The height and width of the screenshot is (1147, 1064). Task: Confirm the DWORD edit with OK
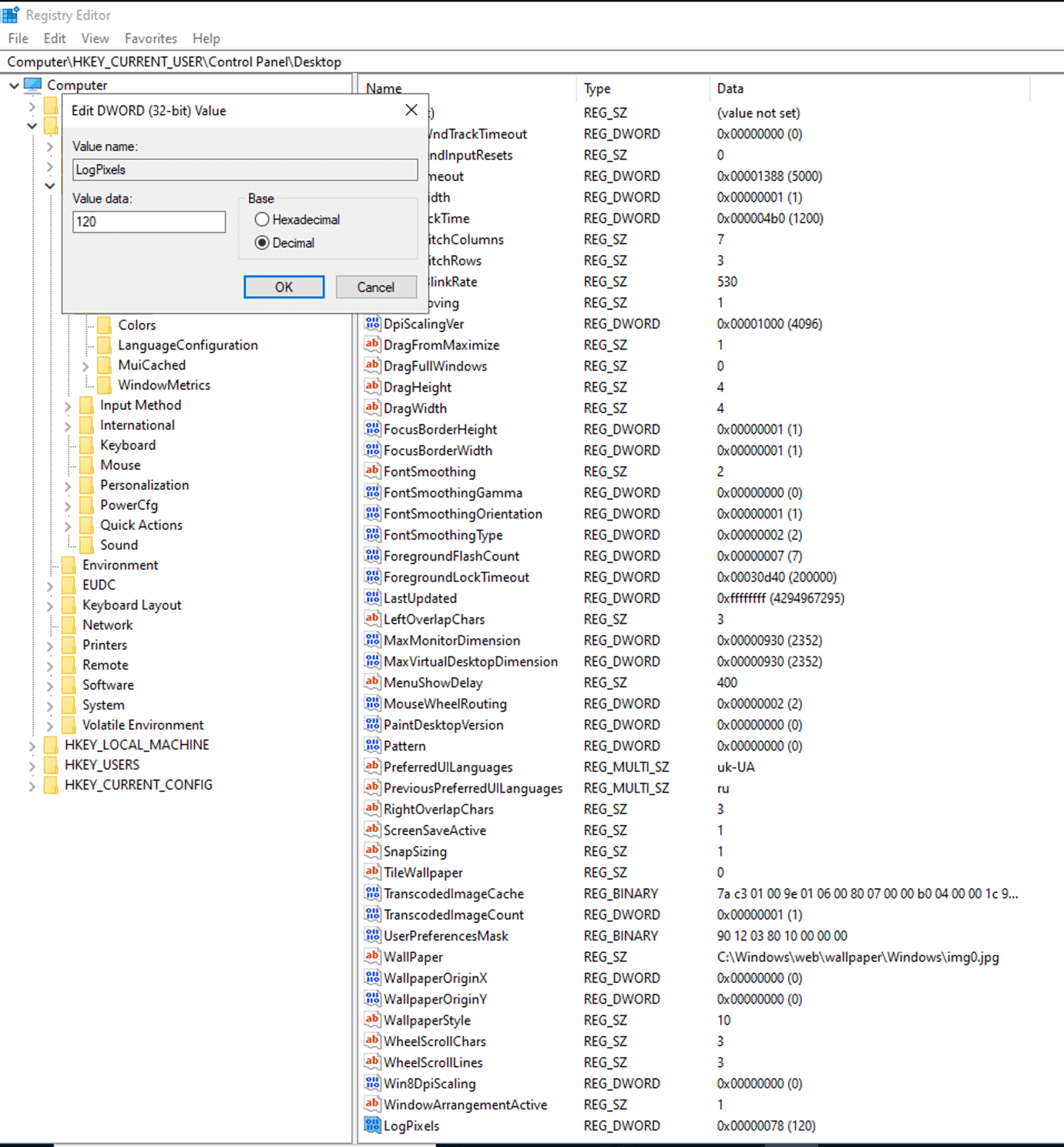[284, 287]
